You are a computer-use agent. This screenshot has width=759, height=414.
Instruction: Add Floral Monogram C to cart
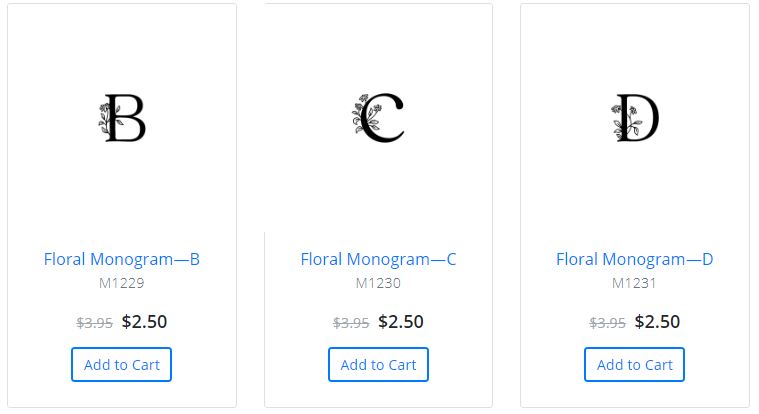[x=378, y=364]
